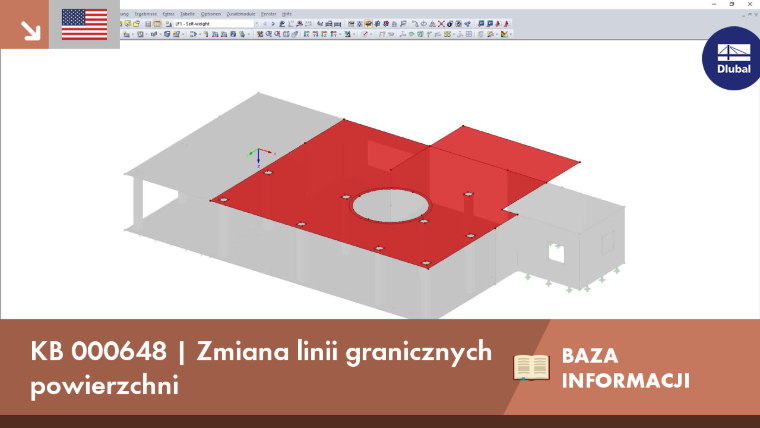Open the Fenster menu

coord(269,14)
